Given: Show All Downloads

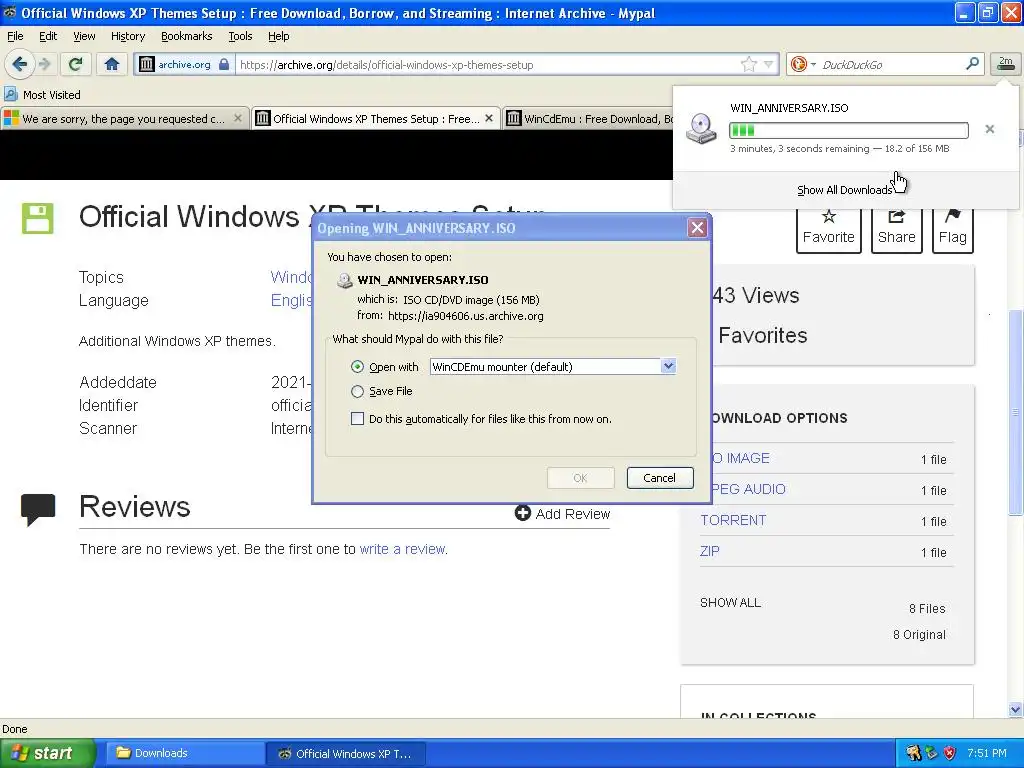Looking at the screenshot, I should 844,189.
